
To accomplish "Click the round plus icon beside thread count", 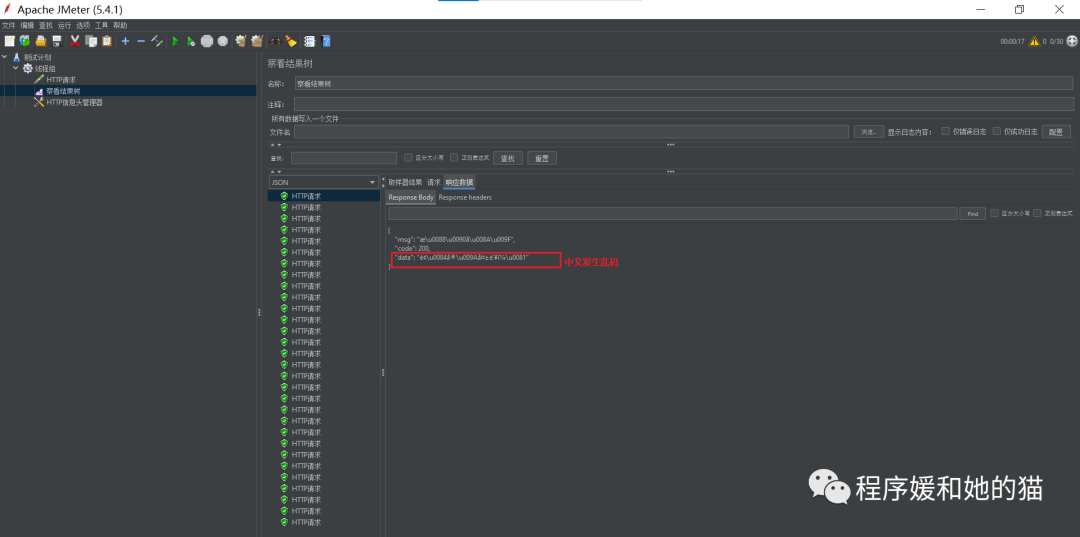I will [1072, 41].
